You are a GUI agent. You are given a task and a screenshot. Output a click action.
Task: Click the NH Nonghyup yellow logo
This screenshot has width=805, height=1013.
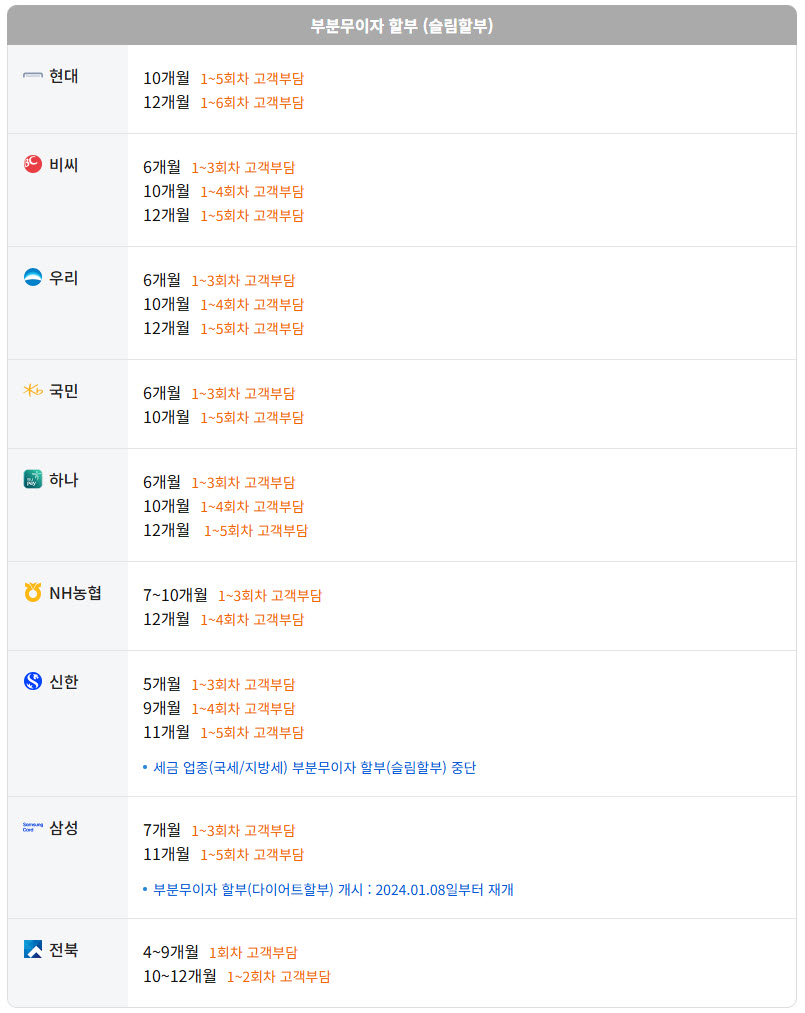point(33,593)
